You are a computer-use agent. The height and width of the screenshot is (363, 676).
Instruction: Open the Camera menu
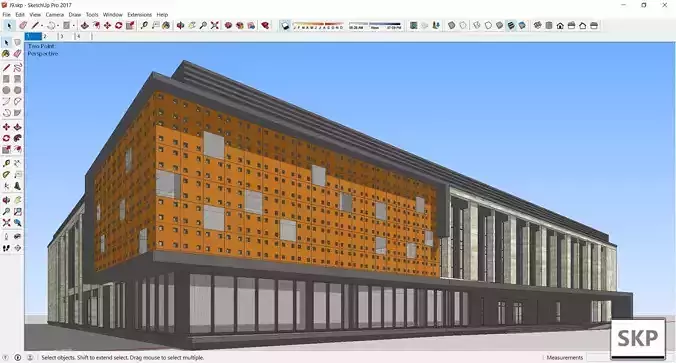coord(55,15)
